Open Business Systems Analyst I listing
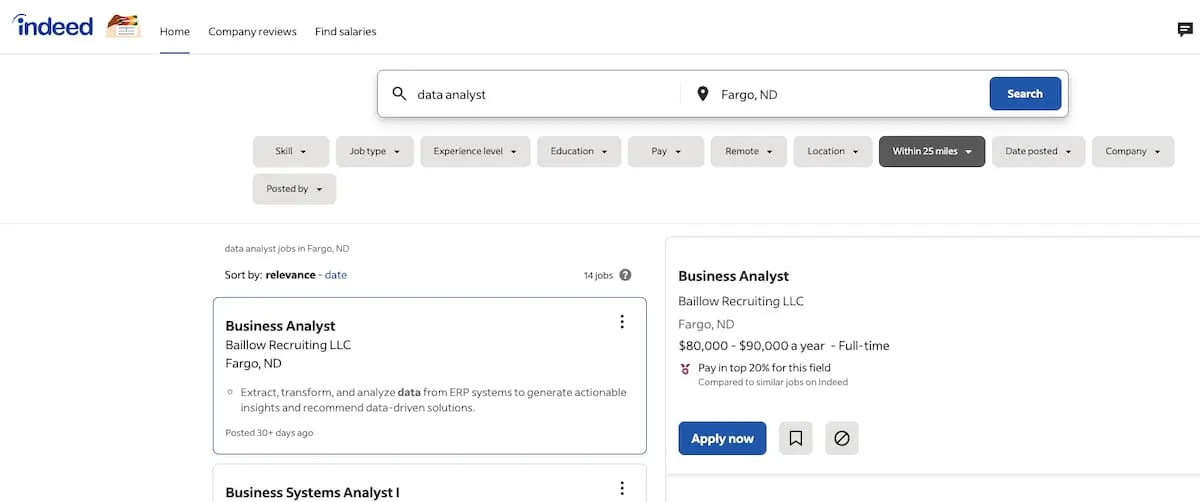This screenshot has height=502, width=1200. [x=312, y=492]
